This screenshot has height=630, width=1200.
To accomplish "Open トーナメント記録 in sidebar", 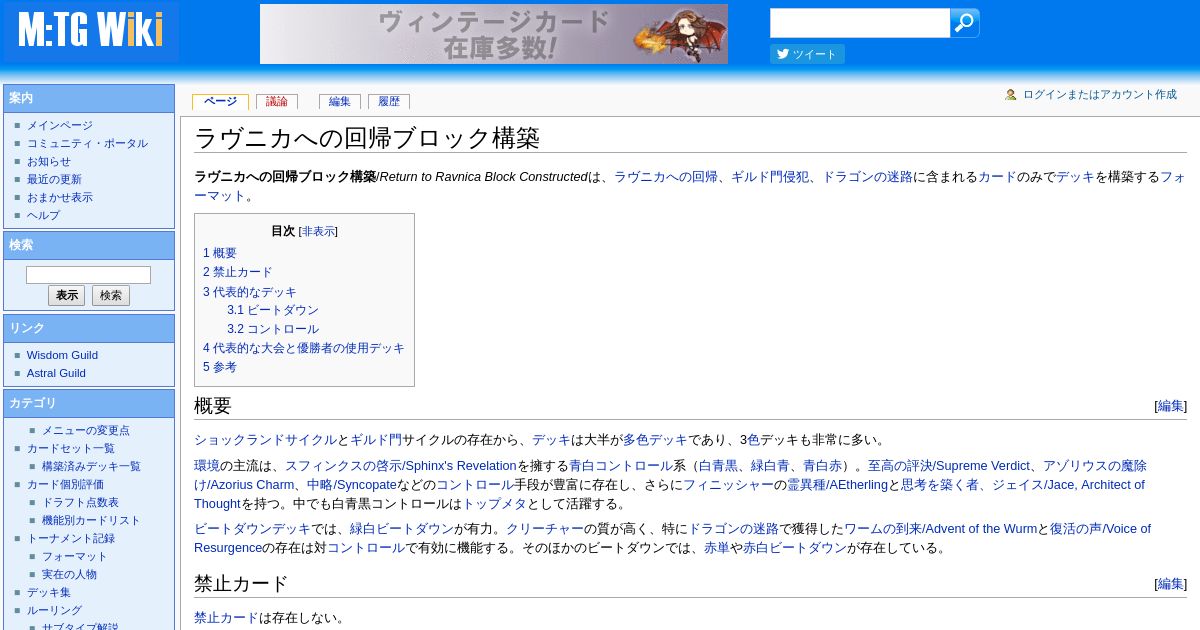I will 71,539.
